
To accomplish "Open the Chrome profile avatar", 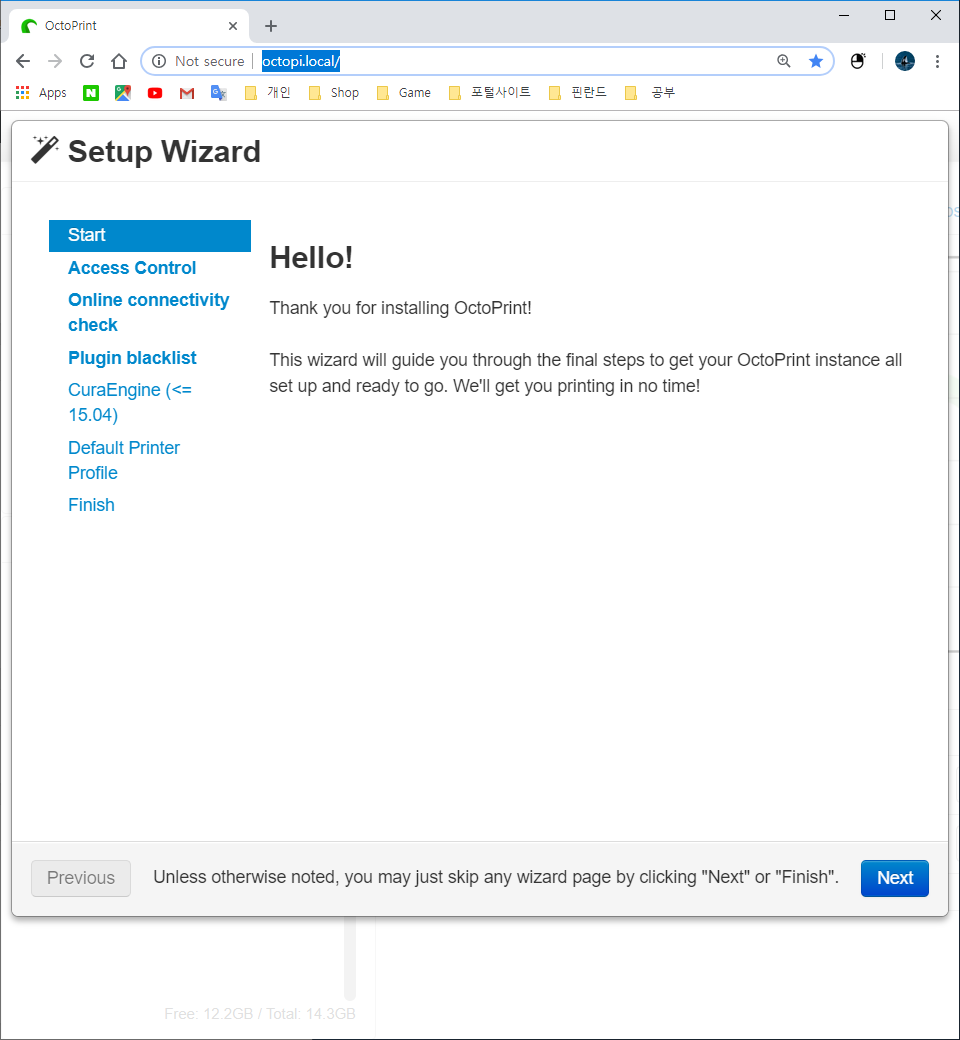I will (x=905, y=61).
